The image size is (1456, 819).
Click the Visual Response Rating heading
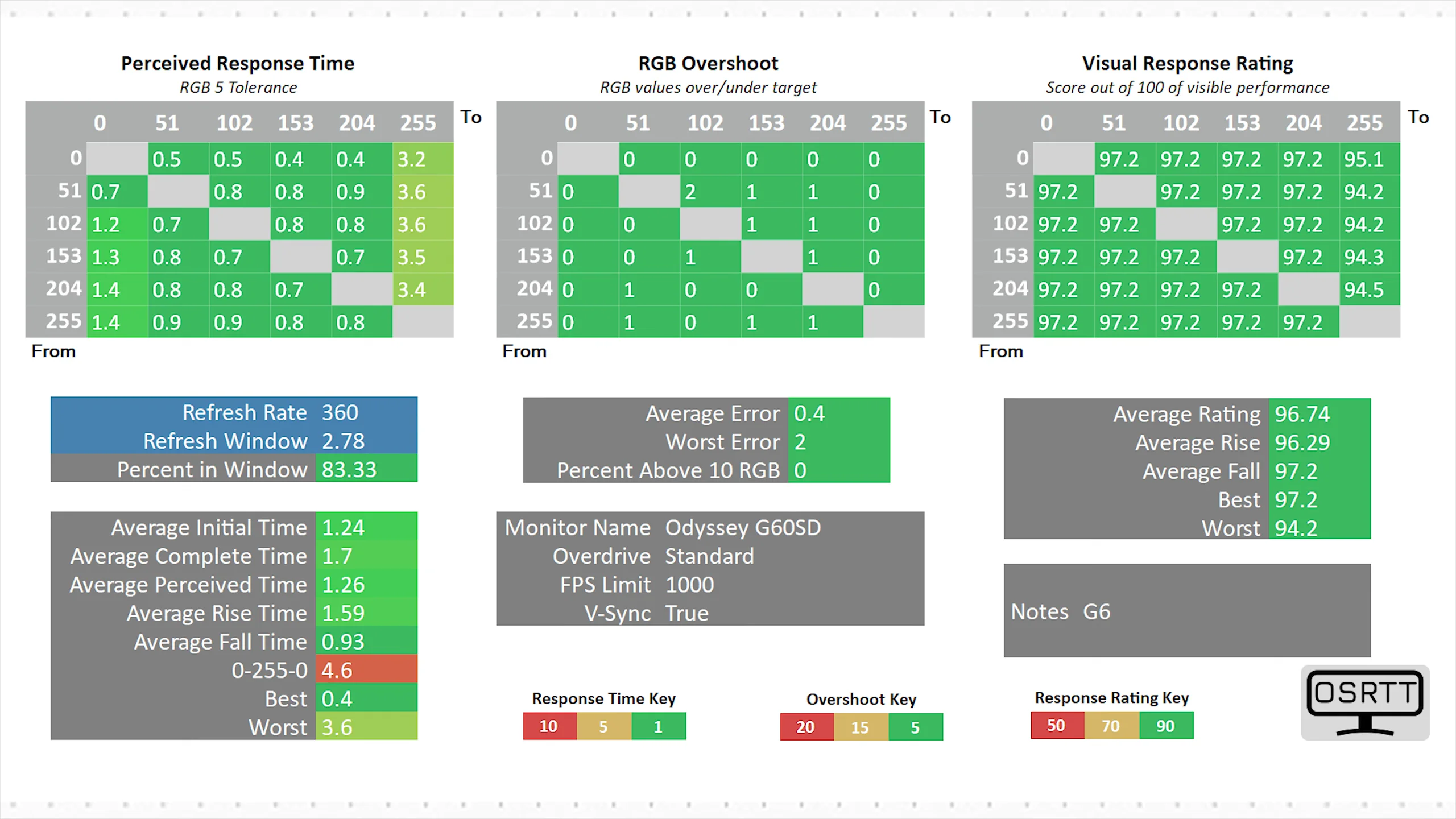[x=1188, y=63]
